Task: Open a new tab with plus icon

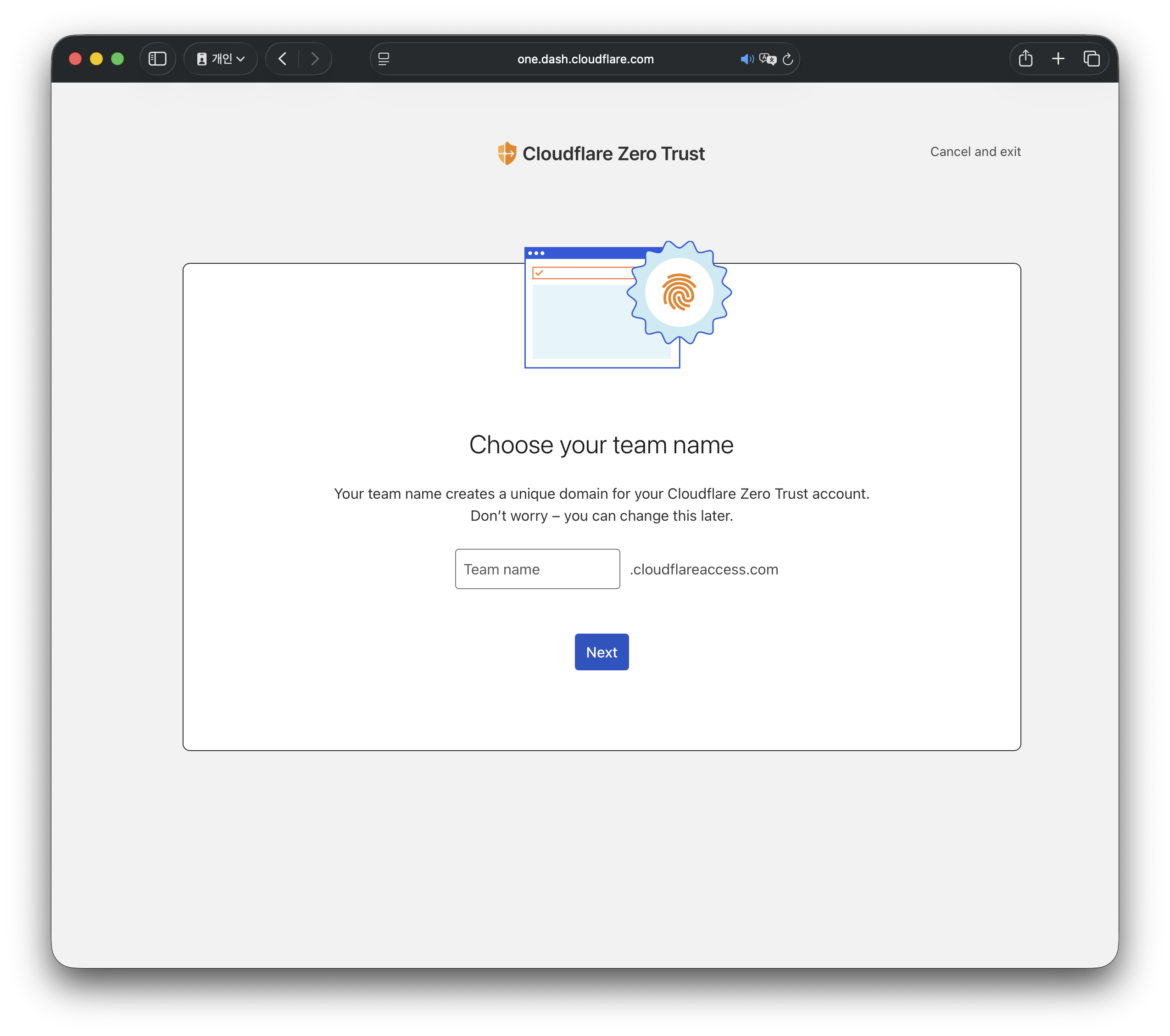Action: (1058, 59)
